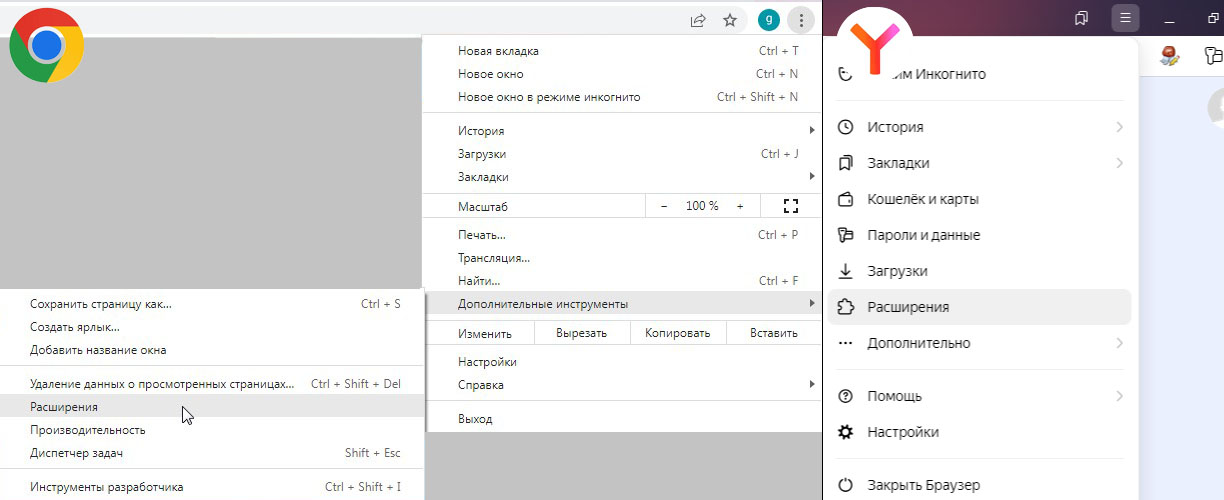Click the Кошелёк и карты wallet icon
The image size is (1224, 500).
pos(846,199)
